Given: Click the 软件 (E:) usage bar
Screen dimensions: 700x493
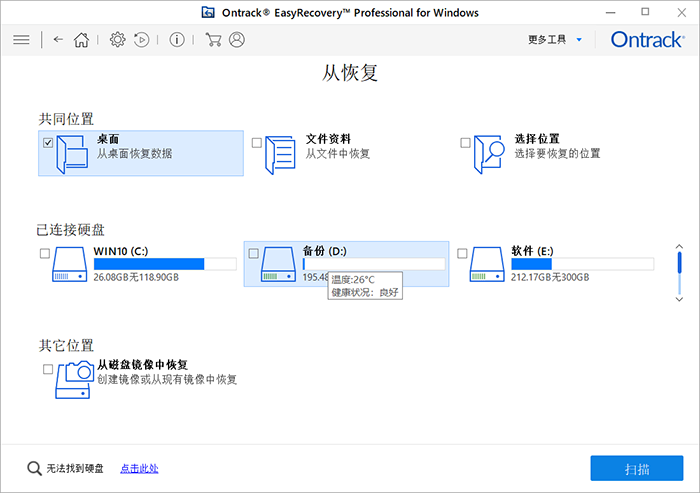Looking at the screenshot, I should pos(583,264).
